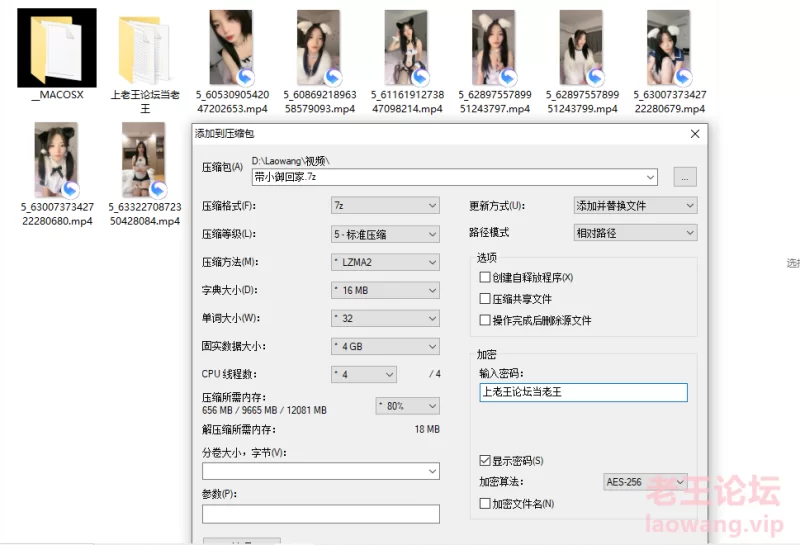The height and width of the screenshot is (545, 800).
Task: Expand the 加密算法 AES-256 dropdown
Action: click(645, 482)
